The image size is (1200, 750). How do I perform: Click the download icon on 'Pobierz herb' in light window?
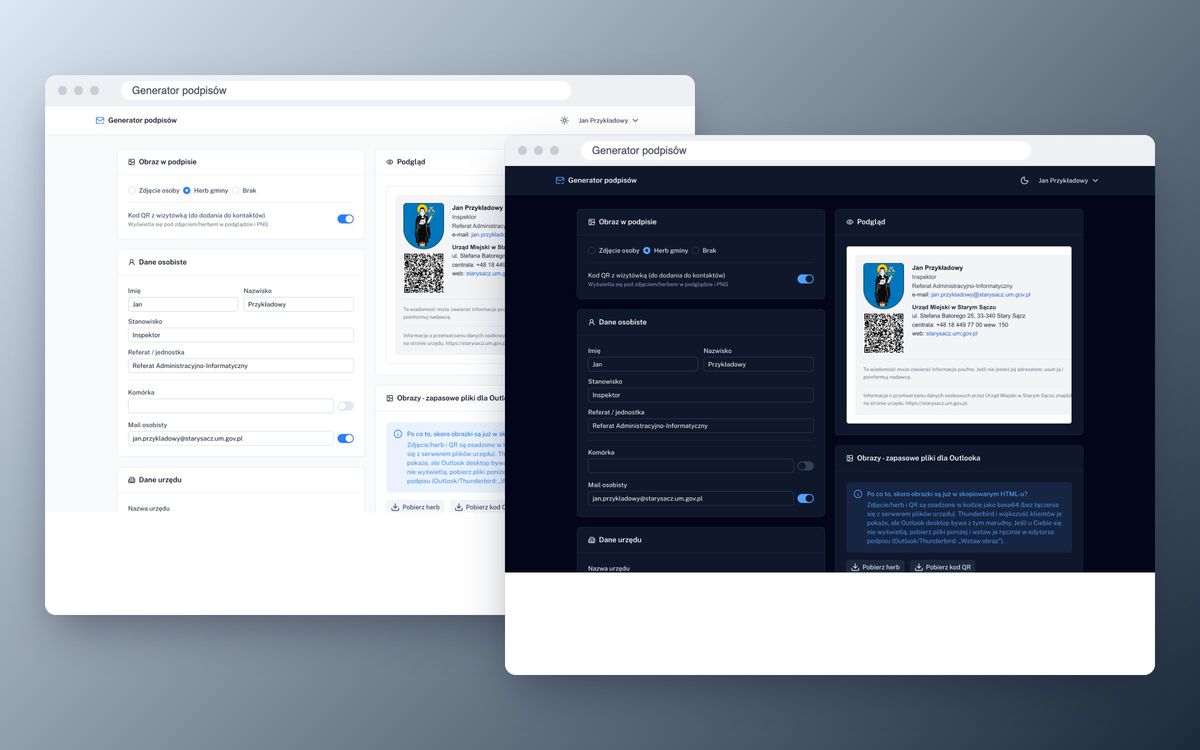point(395,507)
